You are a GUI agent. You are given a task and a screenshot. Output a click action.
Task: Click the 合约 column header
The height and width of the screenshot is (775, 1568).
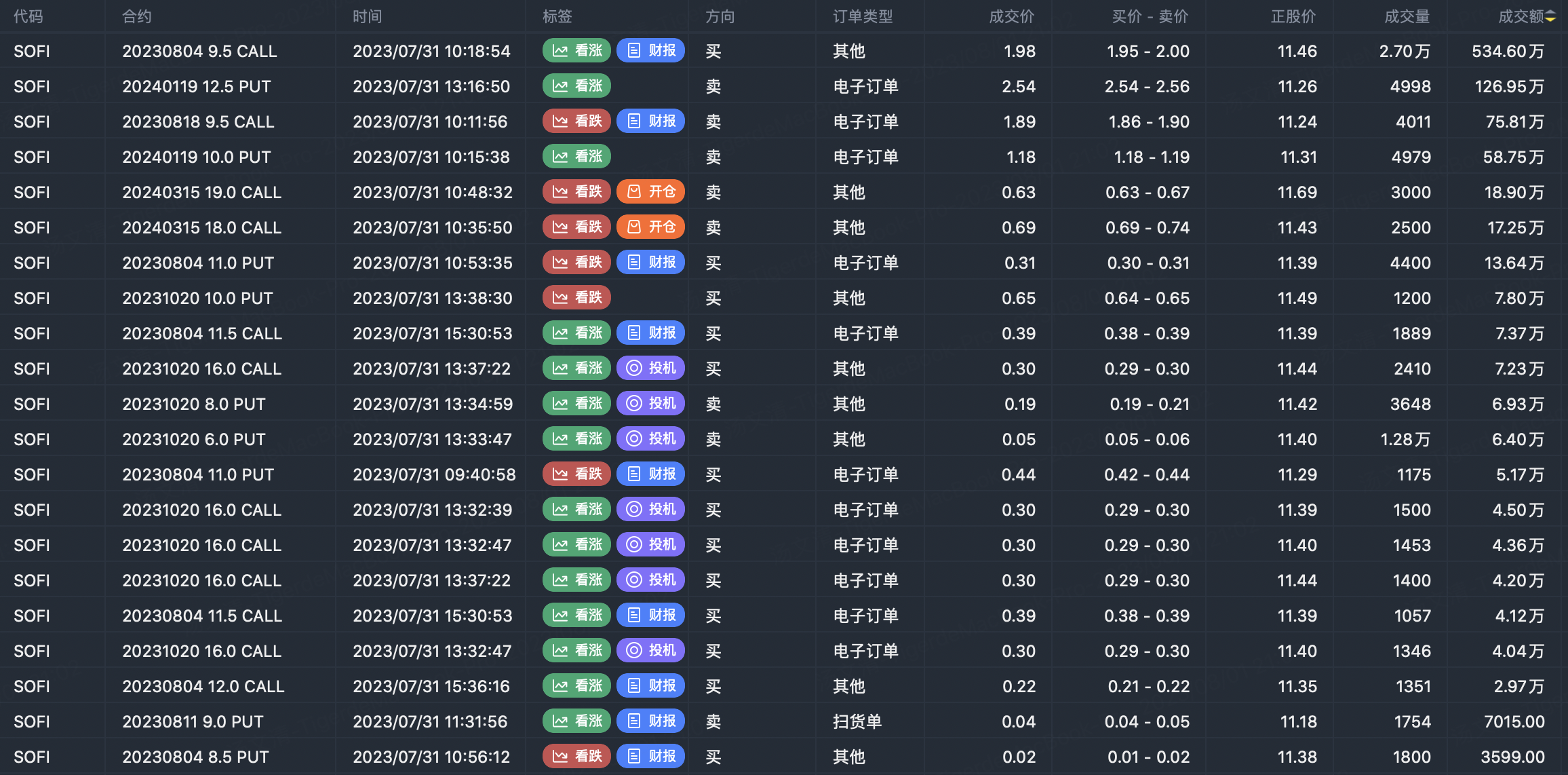click(136, 16)
